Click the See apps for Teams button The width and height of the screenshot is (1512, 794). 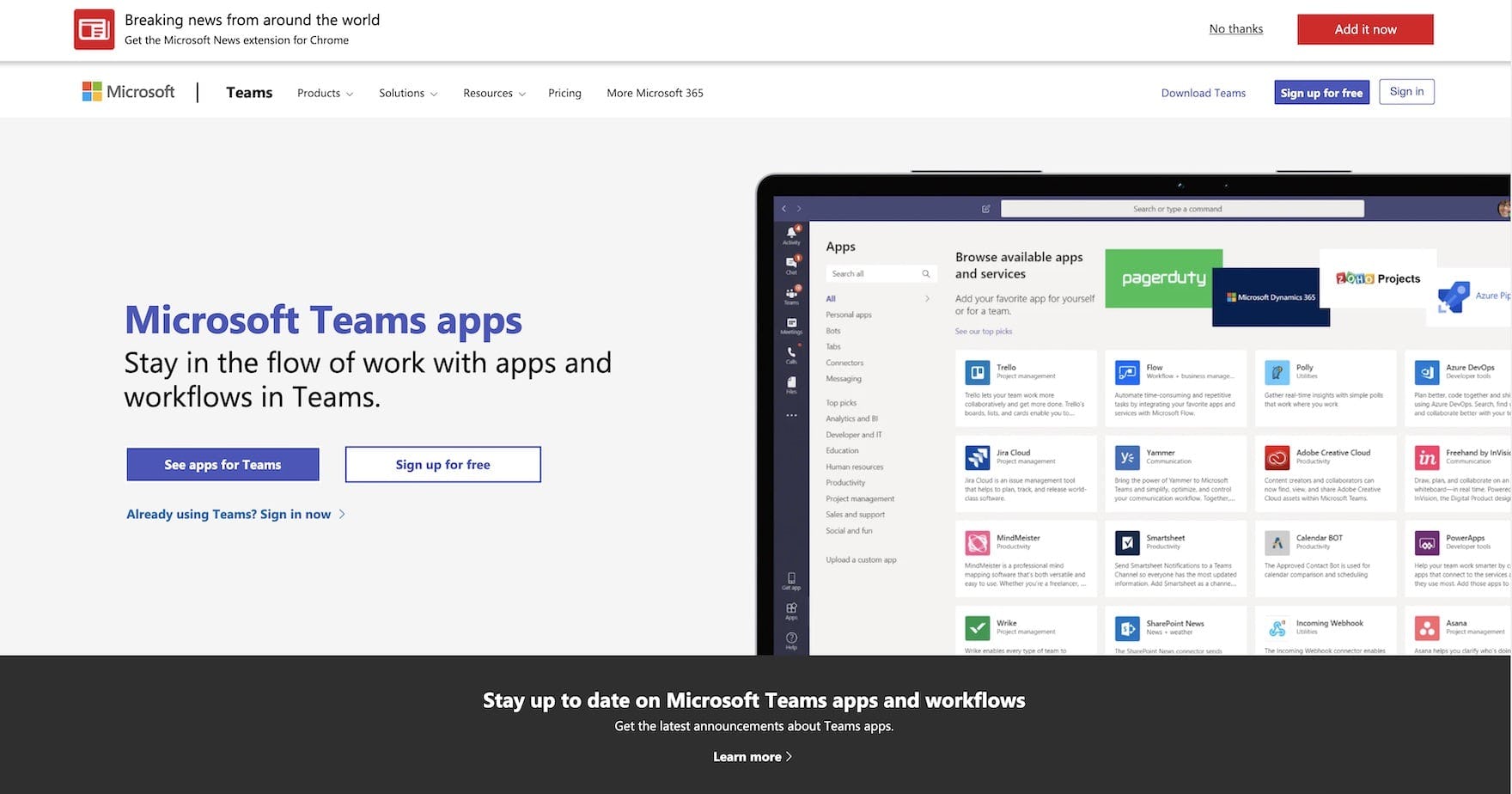point(223,465)
